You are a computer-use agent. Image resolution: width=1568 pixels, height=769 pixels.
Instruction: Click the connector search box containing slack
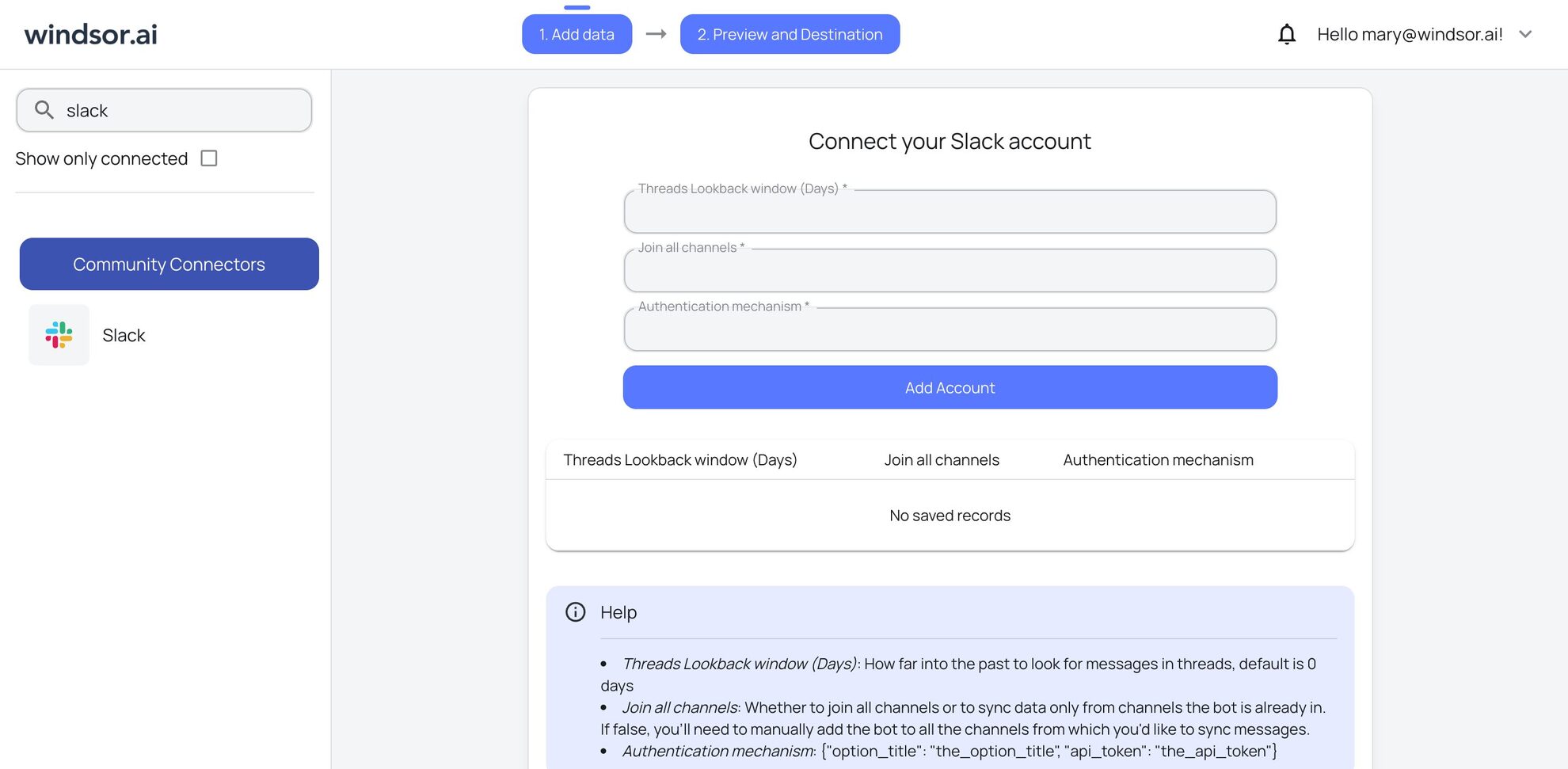pos(164,110)
